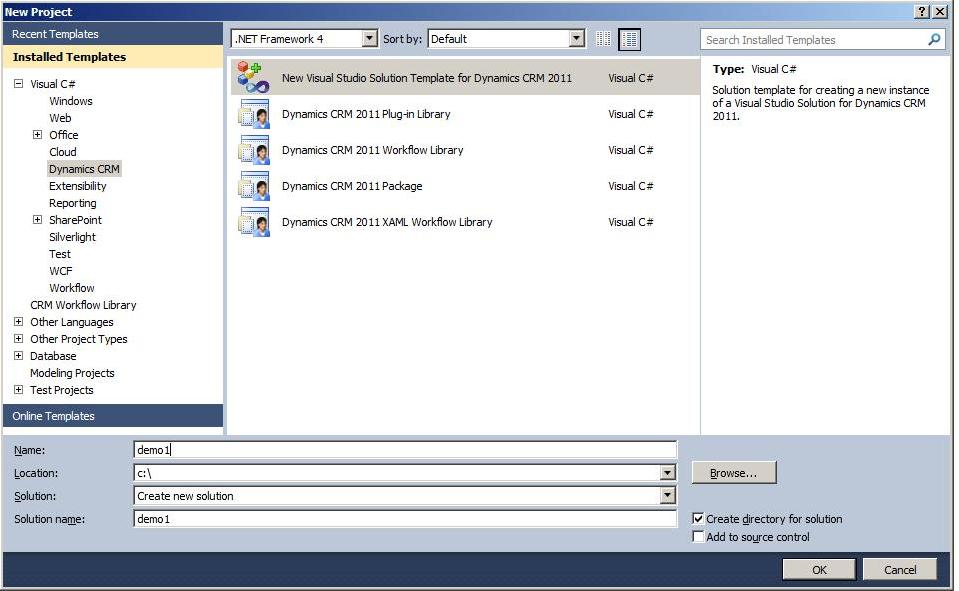The height and width of the screenshot is (591, 959).
Task: Open the Recent Templates section
Action: point(55,34)
